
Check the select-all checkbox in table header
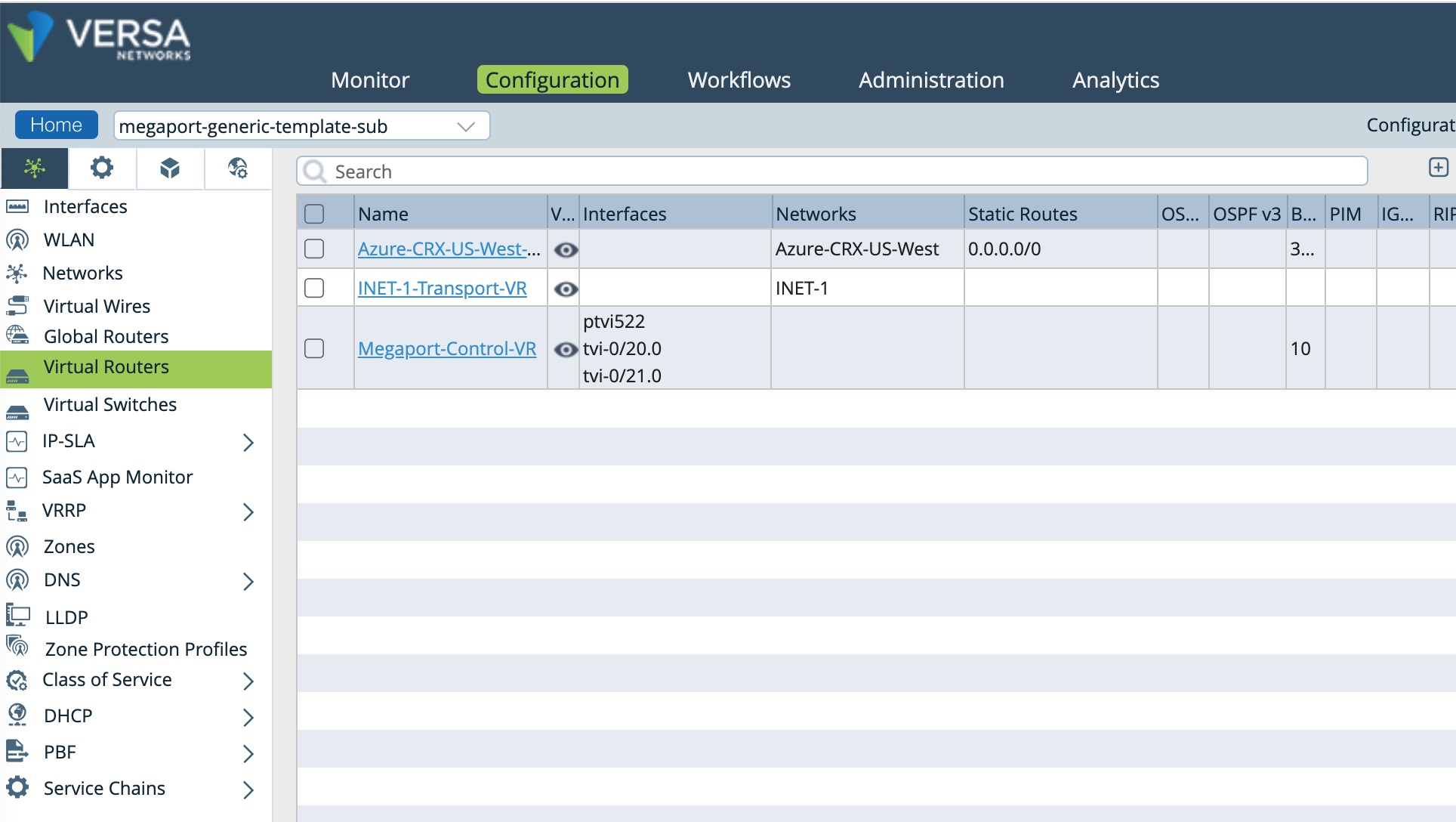pos(313,215)
